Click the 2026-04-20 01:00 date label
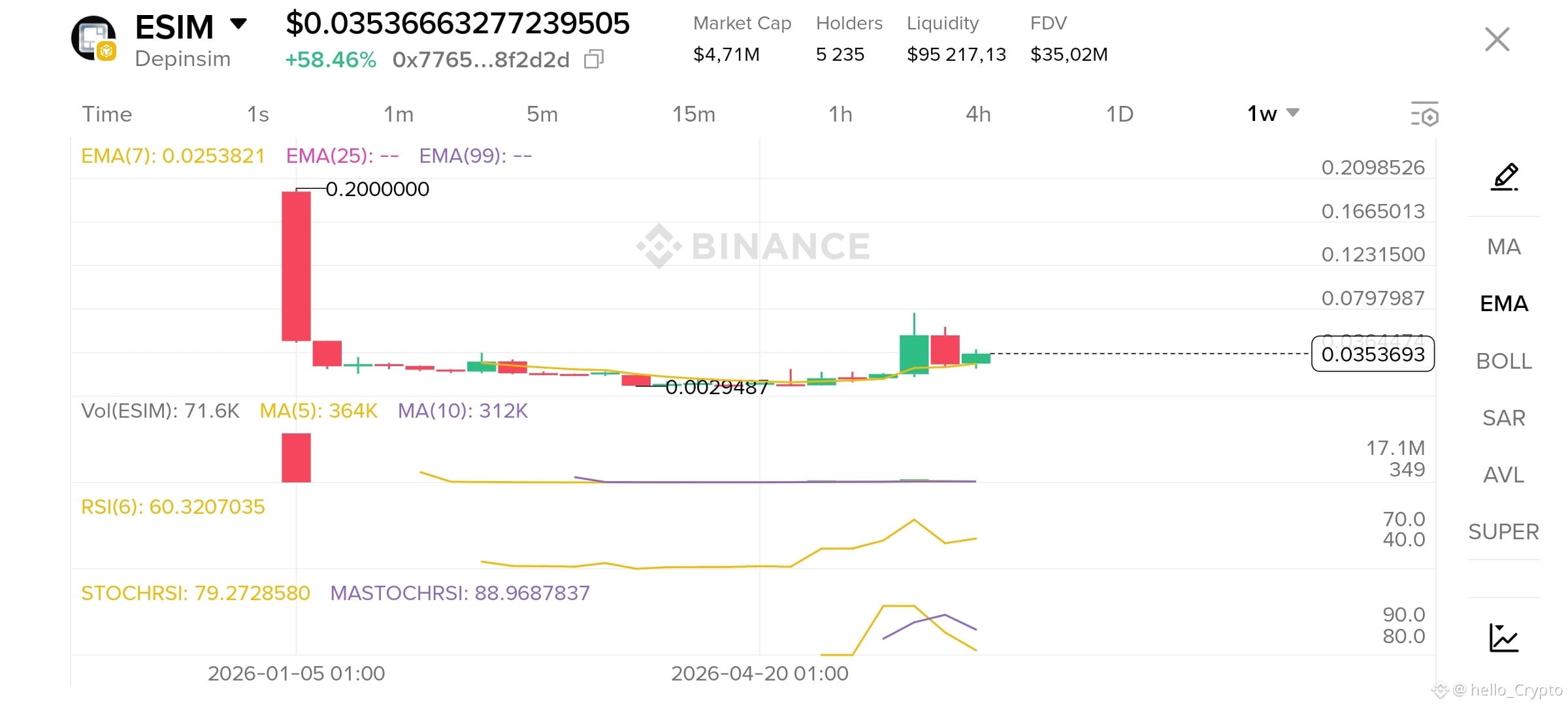The width and height of the screenshot is (1568, 706). click(760, 674)
